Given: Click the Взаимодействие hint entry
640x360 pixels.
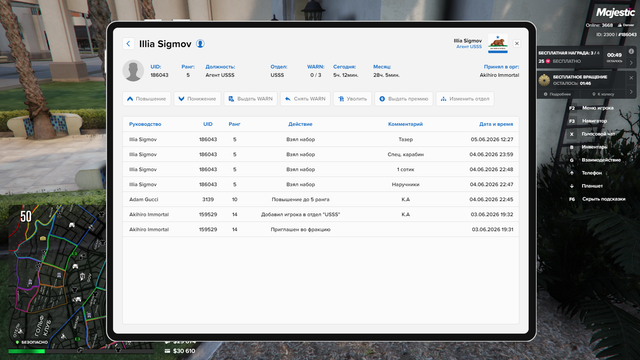Looking at the screenshot, I should click(595, 160).
